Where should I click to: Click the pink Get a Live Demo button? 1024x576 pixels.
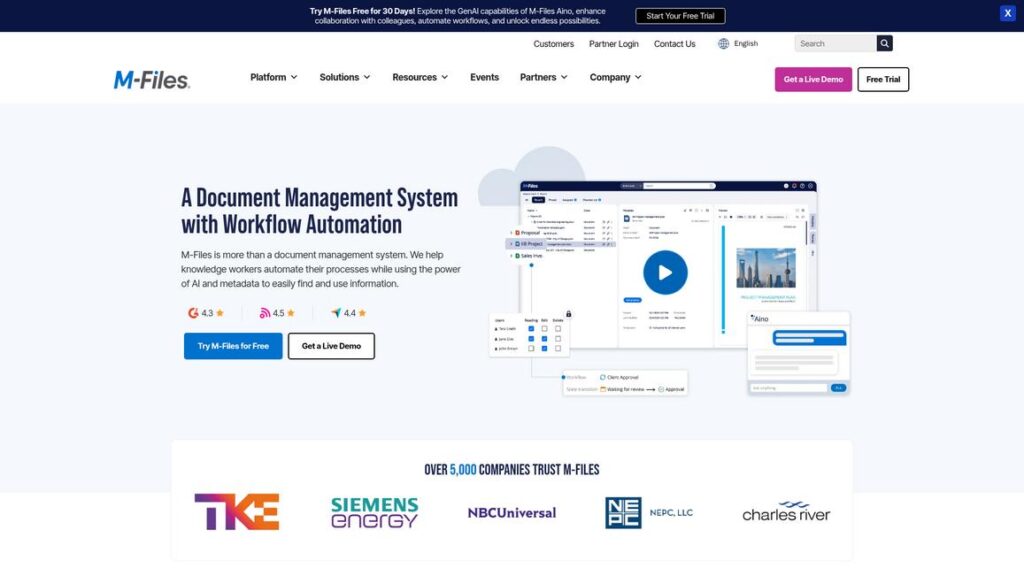[813, 79]
